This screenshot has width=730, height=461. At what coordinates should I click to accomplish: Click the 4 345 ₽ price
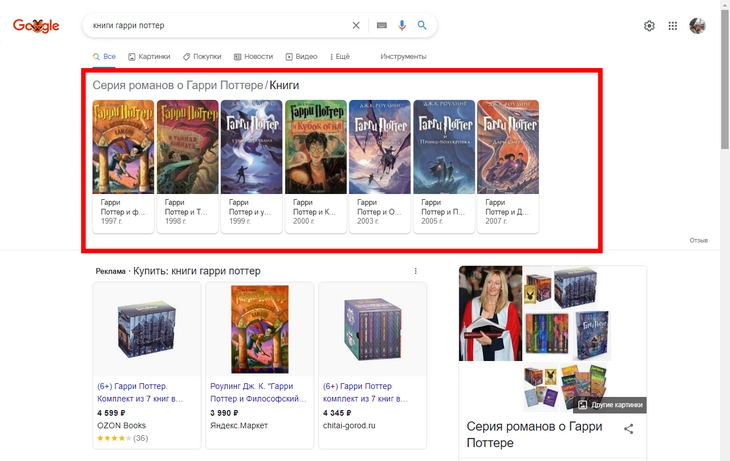point(337,413)
